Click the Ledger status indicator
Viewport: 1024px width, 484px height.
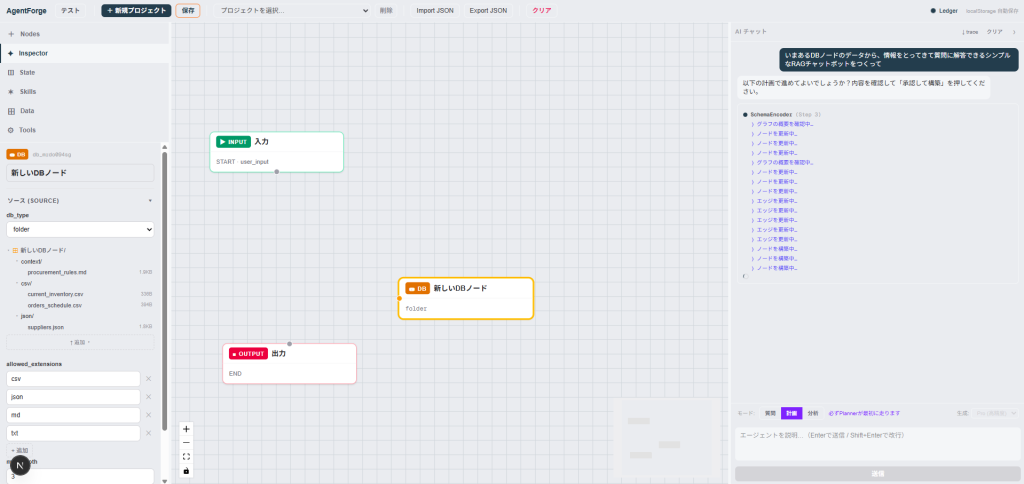pyautogui.click(x=944, y=10)
